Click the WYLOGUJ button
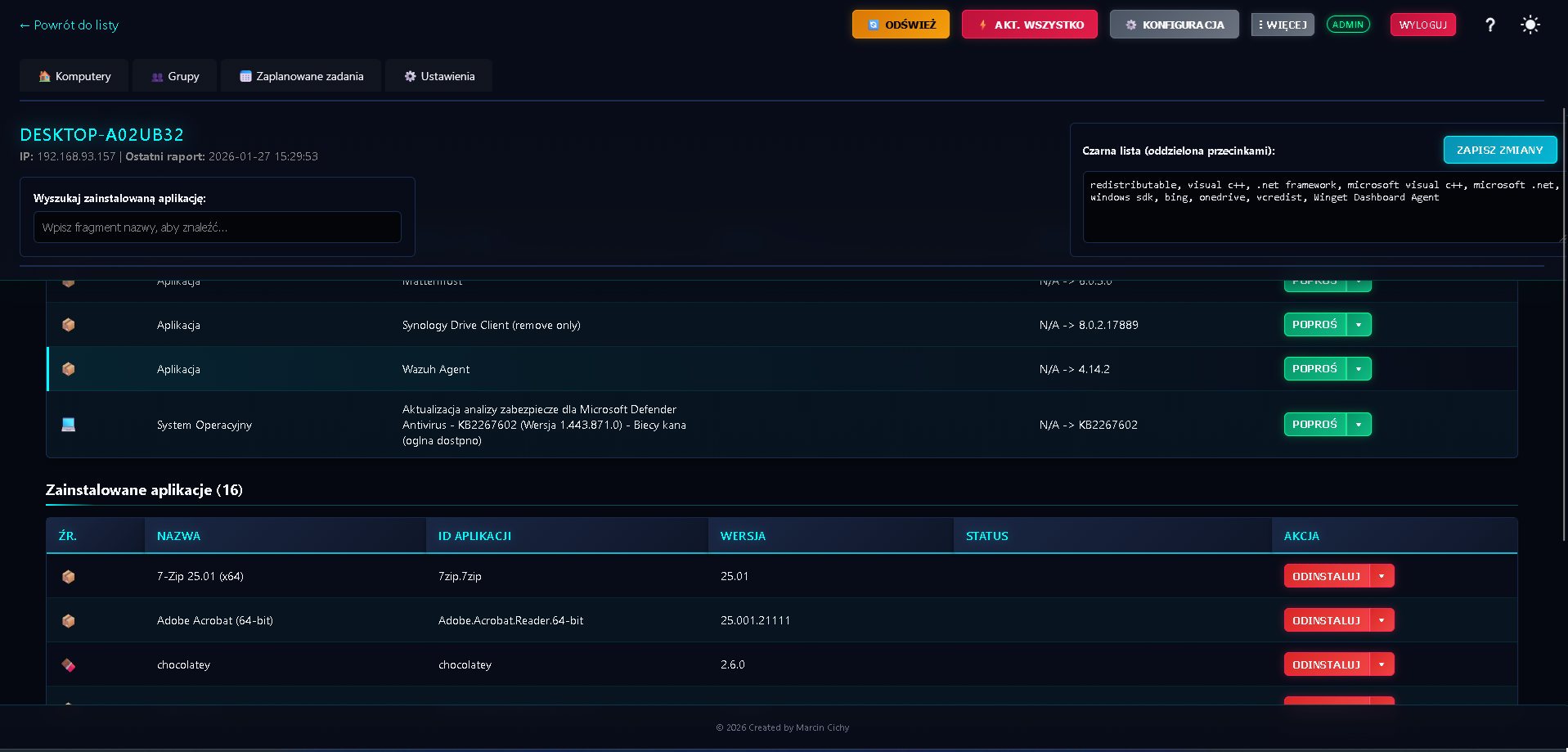1568x752 pixels. (x=1423, y=25)
